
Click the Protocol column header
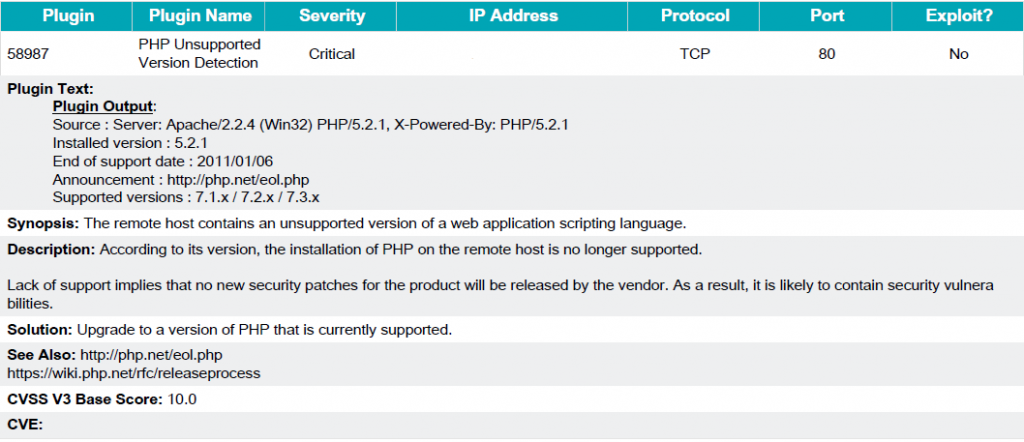[694, 16]
